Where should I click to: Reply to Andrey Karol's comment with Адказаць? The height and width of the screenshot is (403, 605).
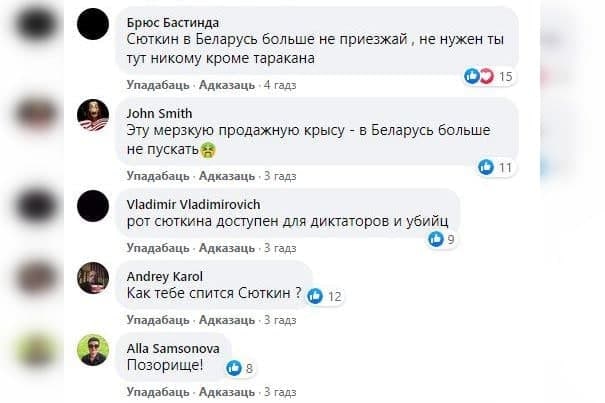[x=227, y=320]
